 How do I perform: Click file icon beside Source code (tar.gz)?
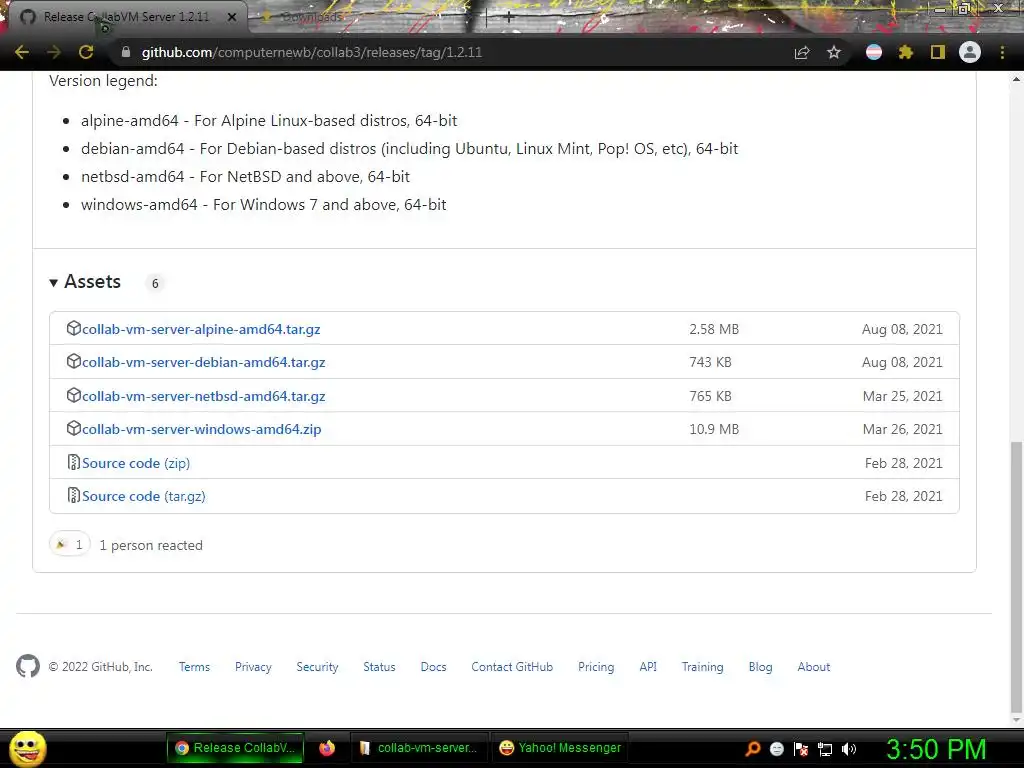[74, 496]
